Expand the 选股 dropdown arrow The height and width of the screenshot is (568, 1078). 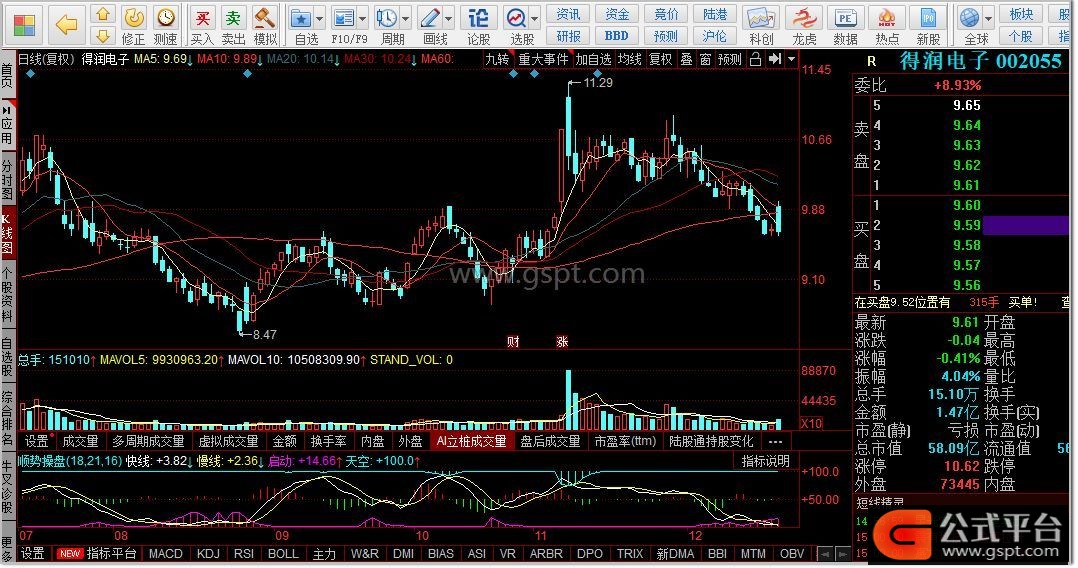click(x=535, y=19)
